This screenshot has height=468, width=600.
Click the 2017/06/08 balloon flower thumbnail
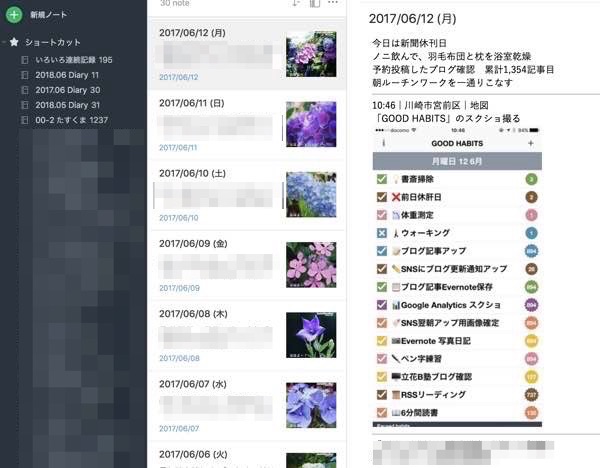pyautogui.click(x=310, y=335)
